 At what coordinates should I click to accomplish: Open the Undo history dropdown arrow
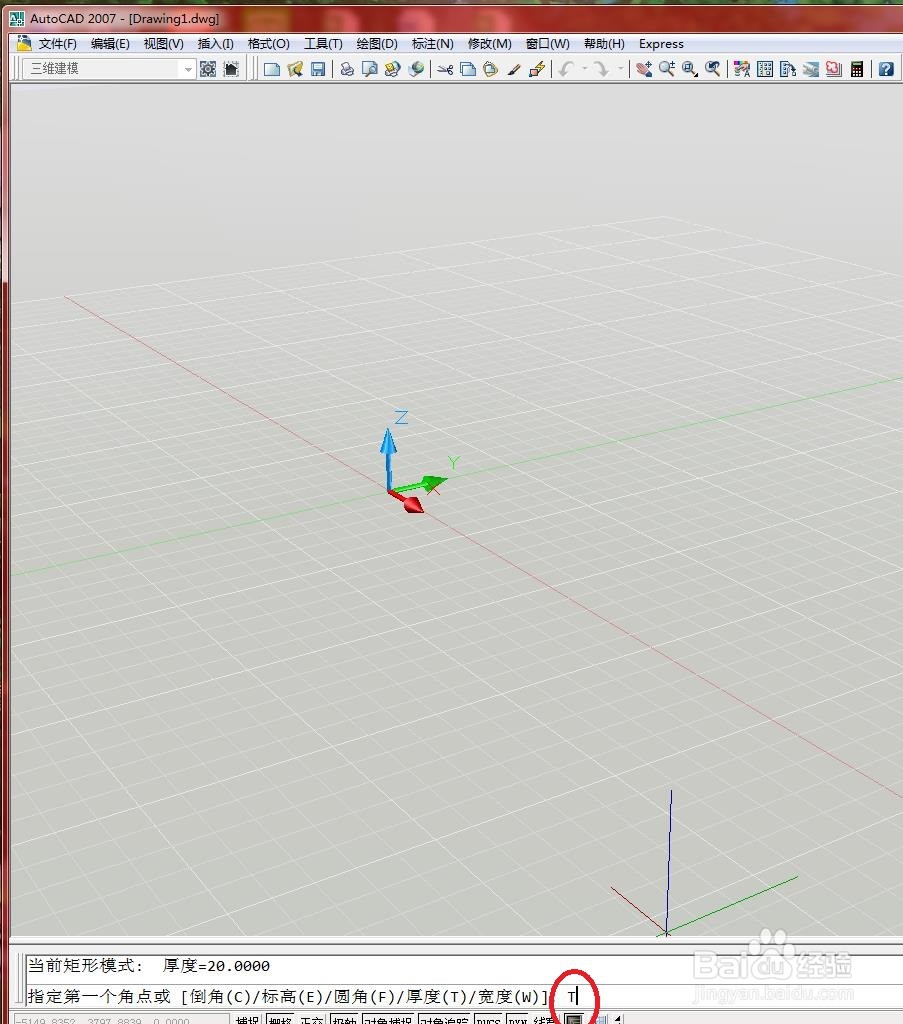(584, 69)
